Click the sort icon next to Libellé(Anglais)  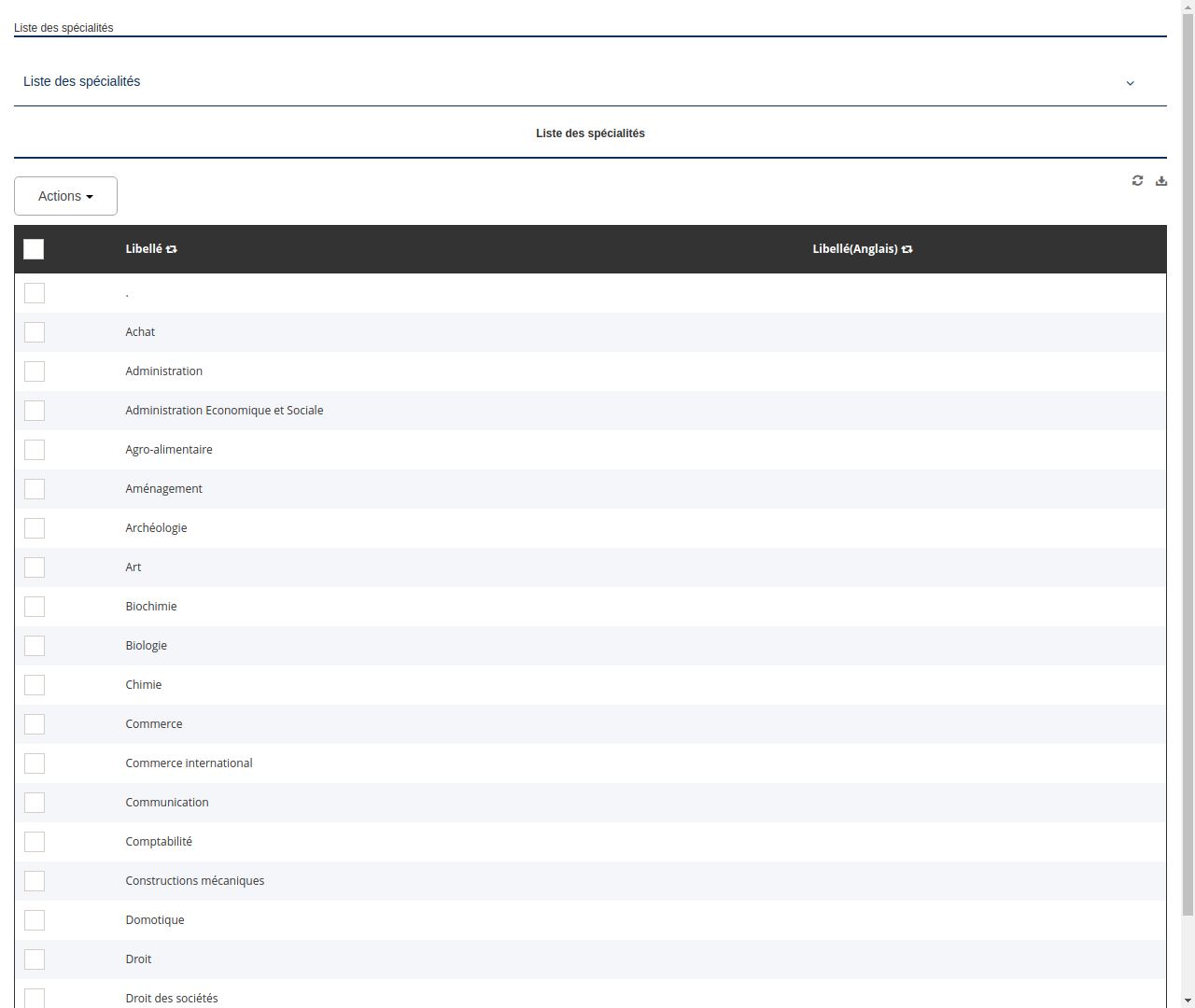click(x=907, y=249)
